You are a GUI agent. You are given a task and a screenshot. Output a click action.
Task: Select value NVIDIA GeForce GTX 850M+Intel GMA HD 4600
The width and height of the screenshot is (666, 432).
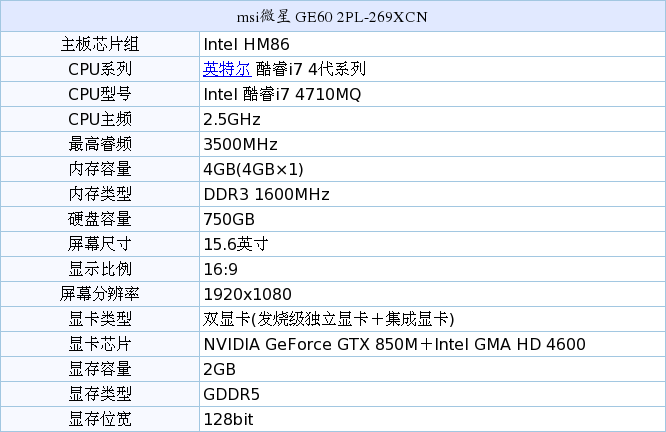coord(395,344)
